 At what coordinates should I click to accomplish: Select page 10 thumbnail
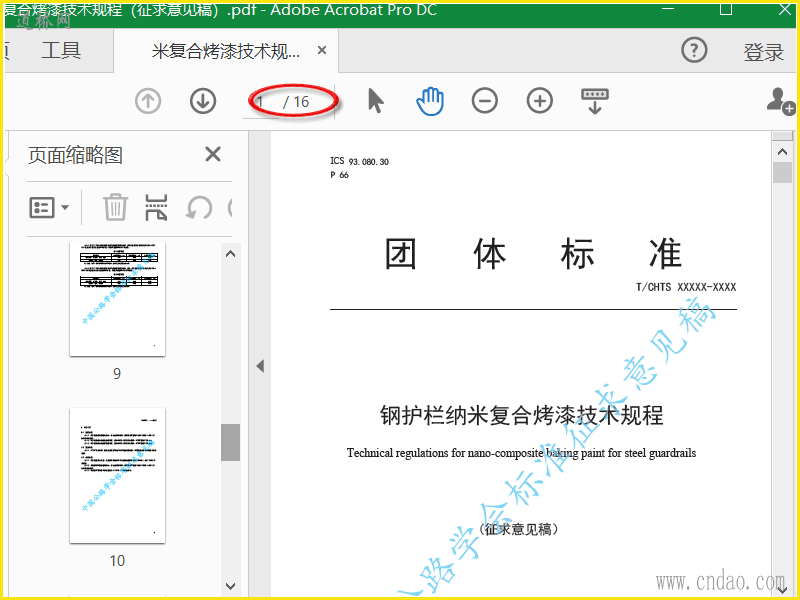117,476
